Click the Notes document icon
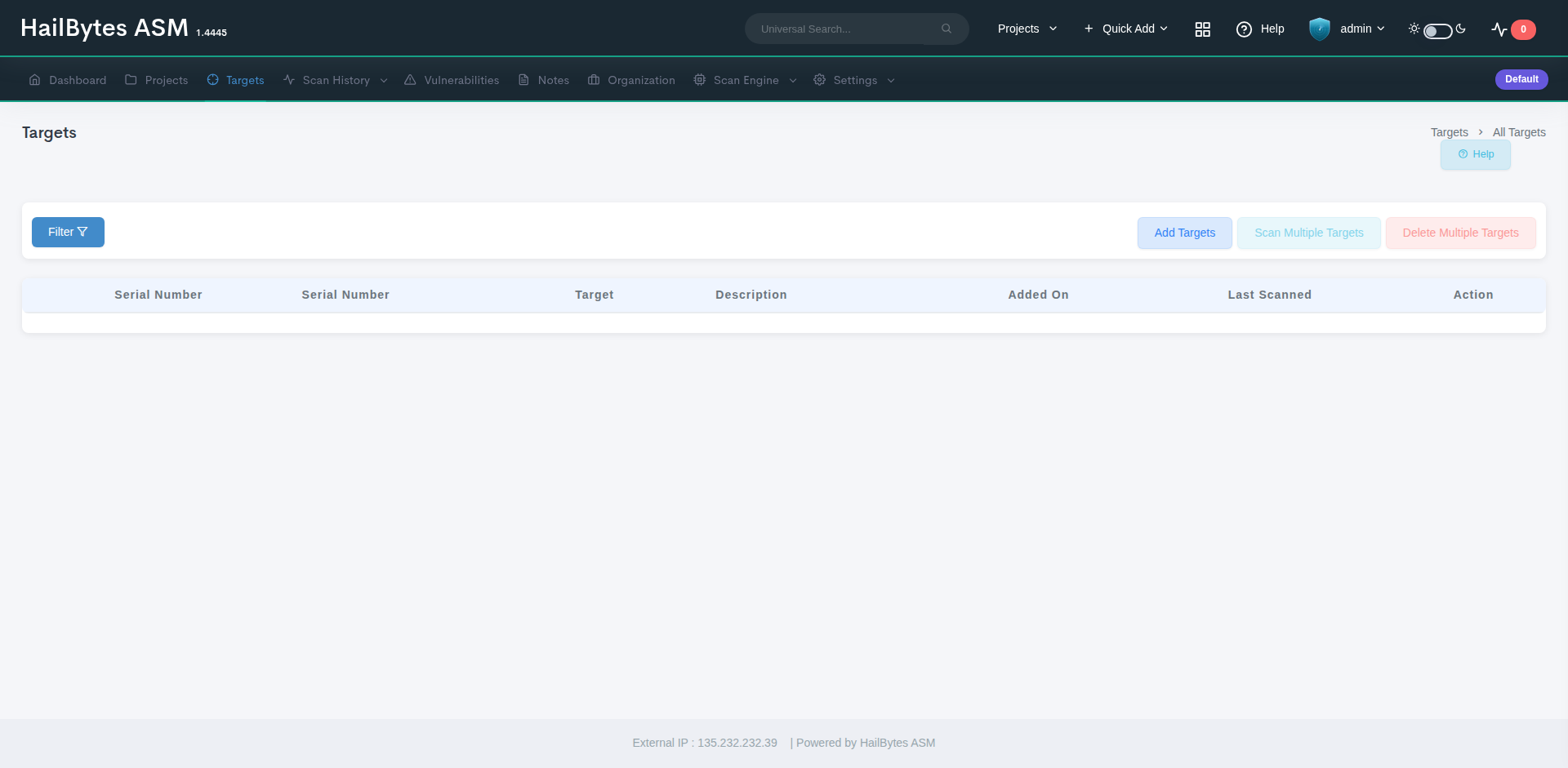The image size is (1568, 768). [x=523, y=80]
